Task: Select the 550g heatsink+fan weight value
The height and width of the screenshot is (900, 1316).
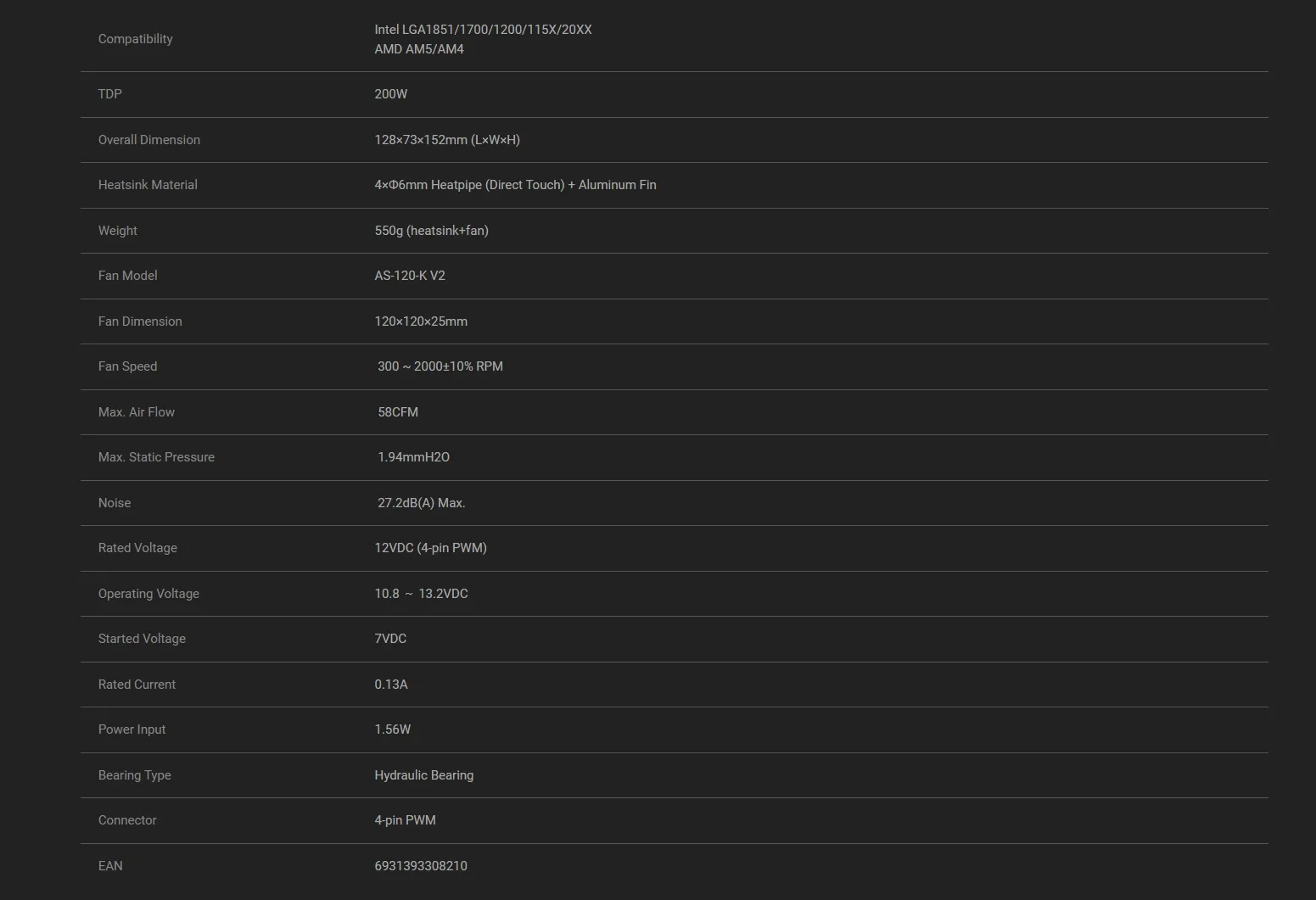Action: pos(431,231)
